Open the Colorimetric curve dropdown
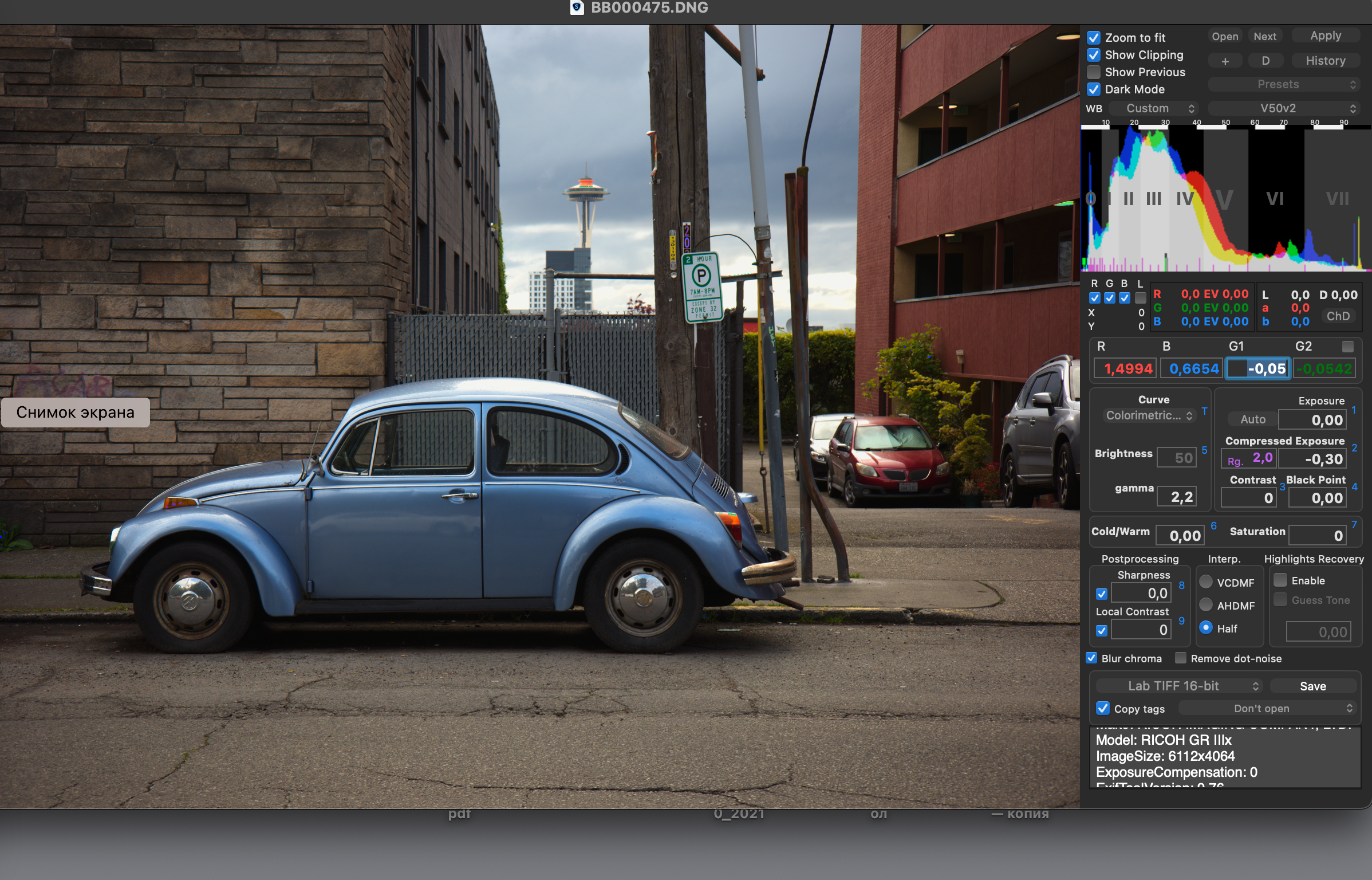 pos(1149,416)
